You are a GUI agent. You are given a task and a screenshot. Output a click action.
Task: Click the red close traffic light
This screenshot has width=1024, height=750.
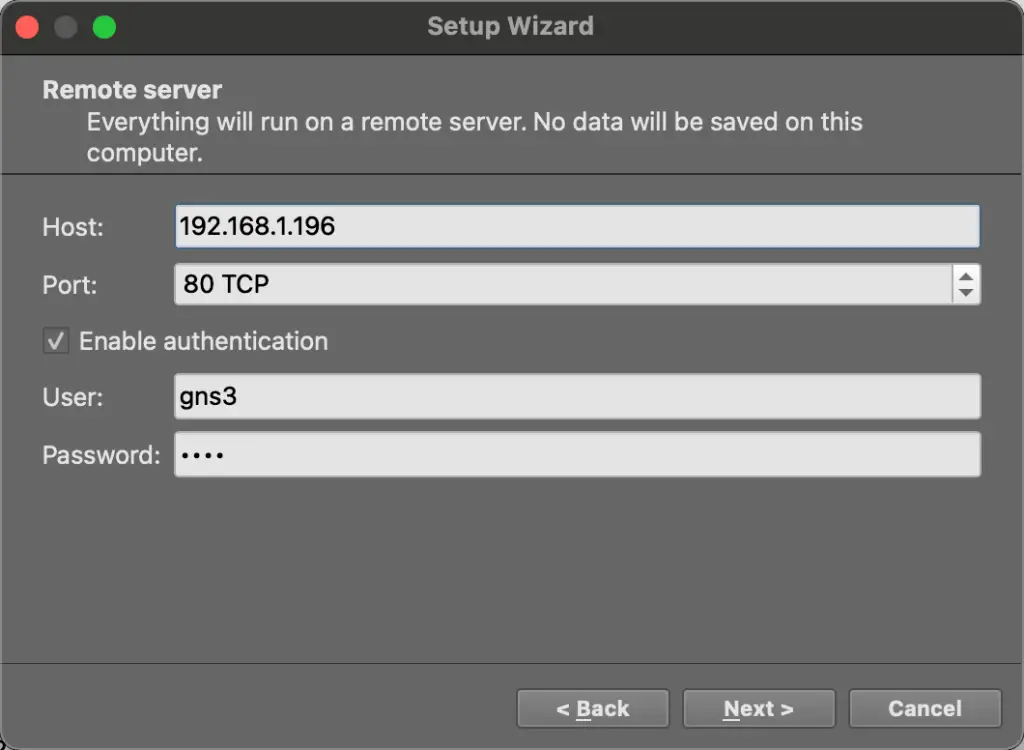[x=26, y=27]
